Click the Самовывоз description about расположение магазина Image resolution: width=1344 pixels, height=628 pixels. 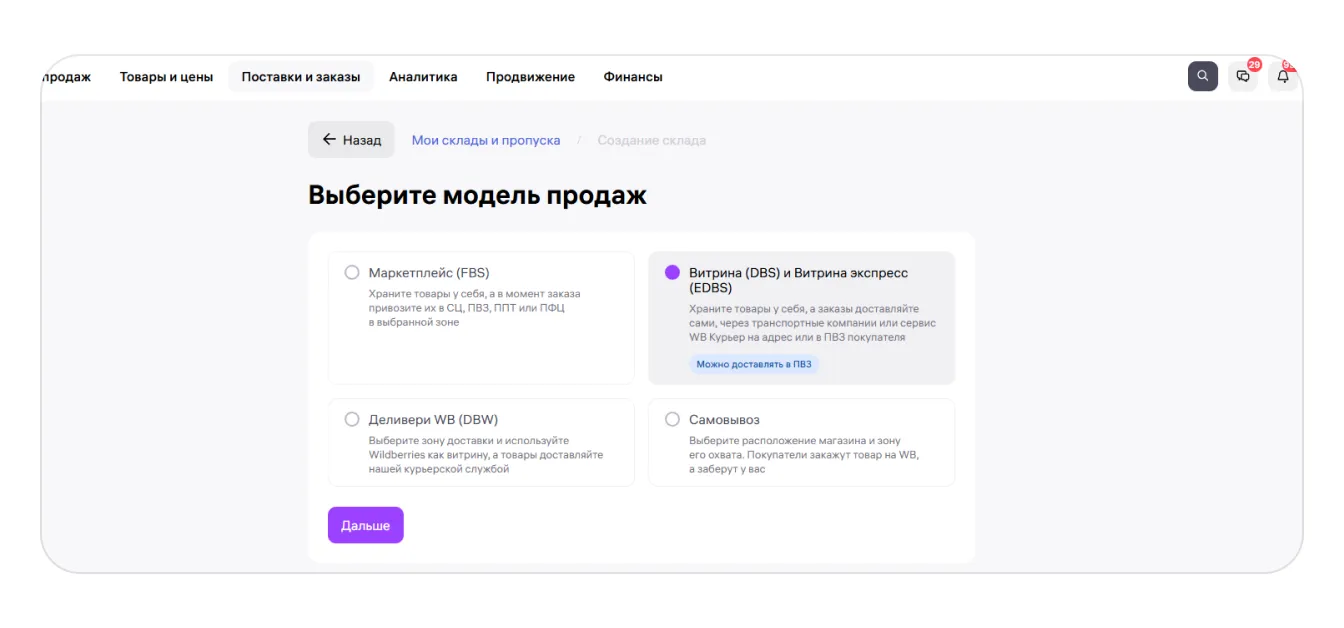(x=804, y=455)
